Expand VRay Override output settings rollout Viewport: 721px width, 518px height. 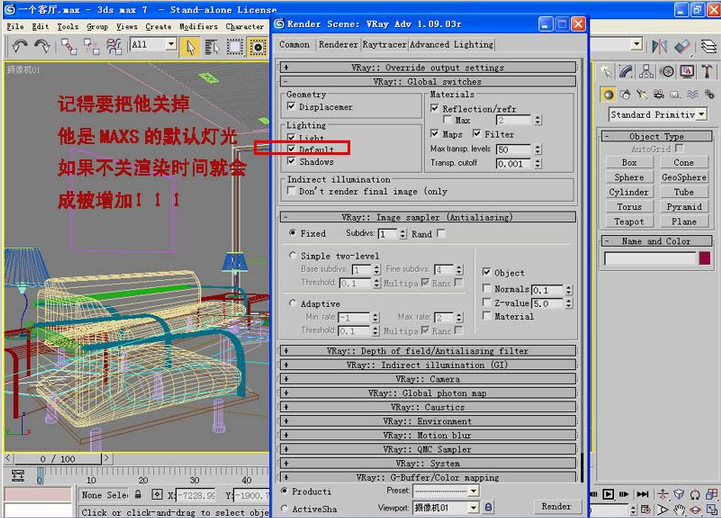[428, 68]
